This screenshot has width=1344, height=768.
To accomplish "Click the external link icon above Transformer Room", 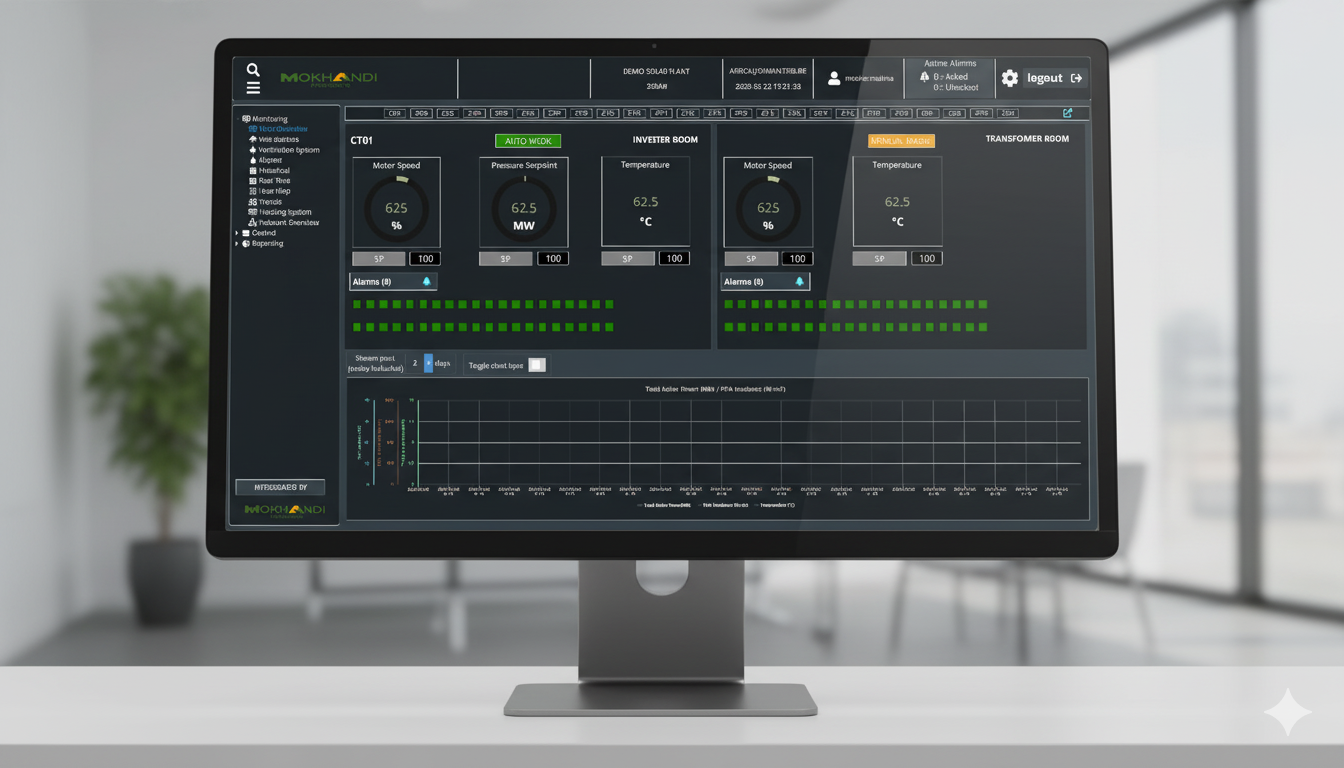I will (1068, 113).
